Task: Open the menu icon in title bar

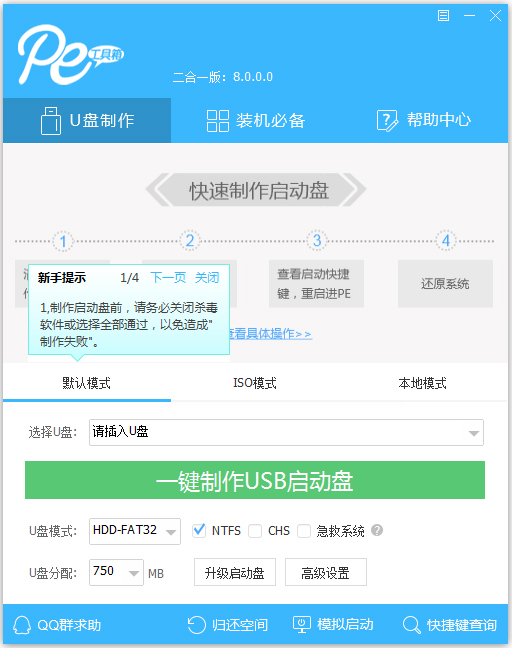Action: coord(443,16)
